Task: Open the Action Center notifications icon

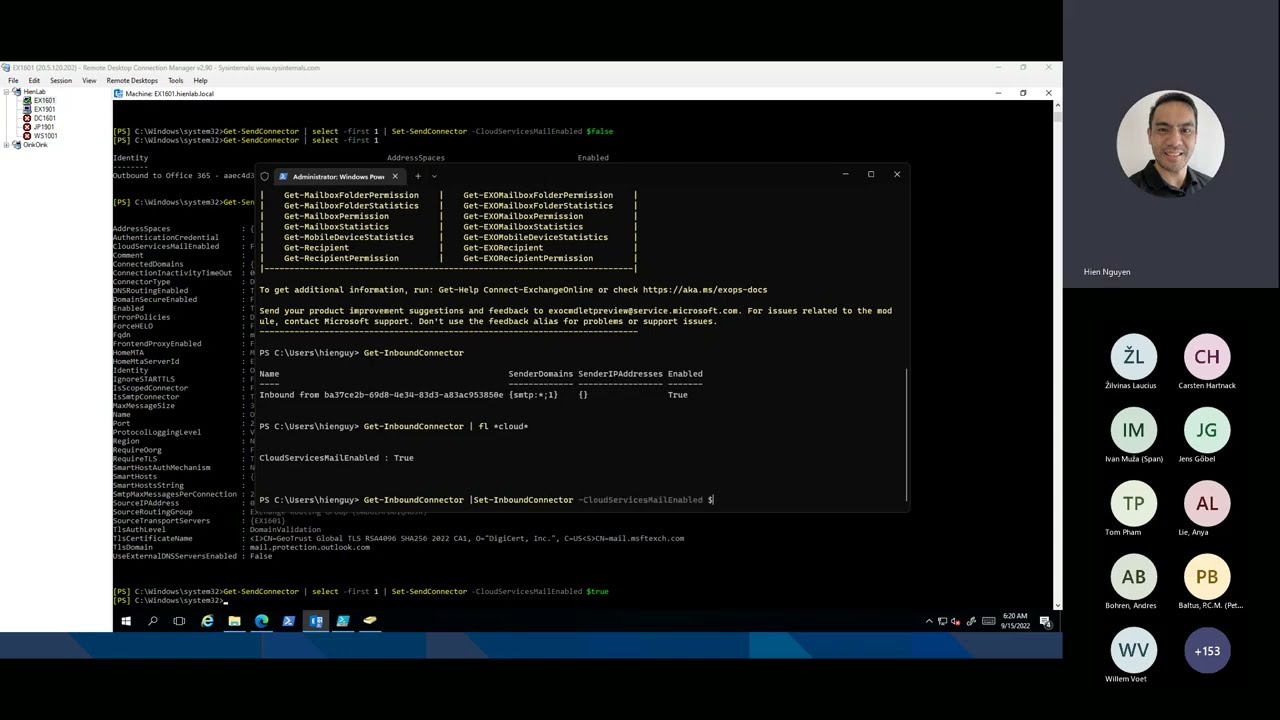Action: (1046, 622)
